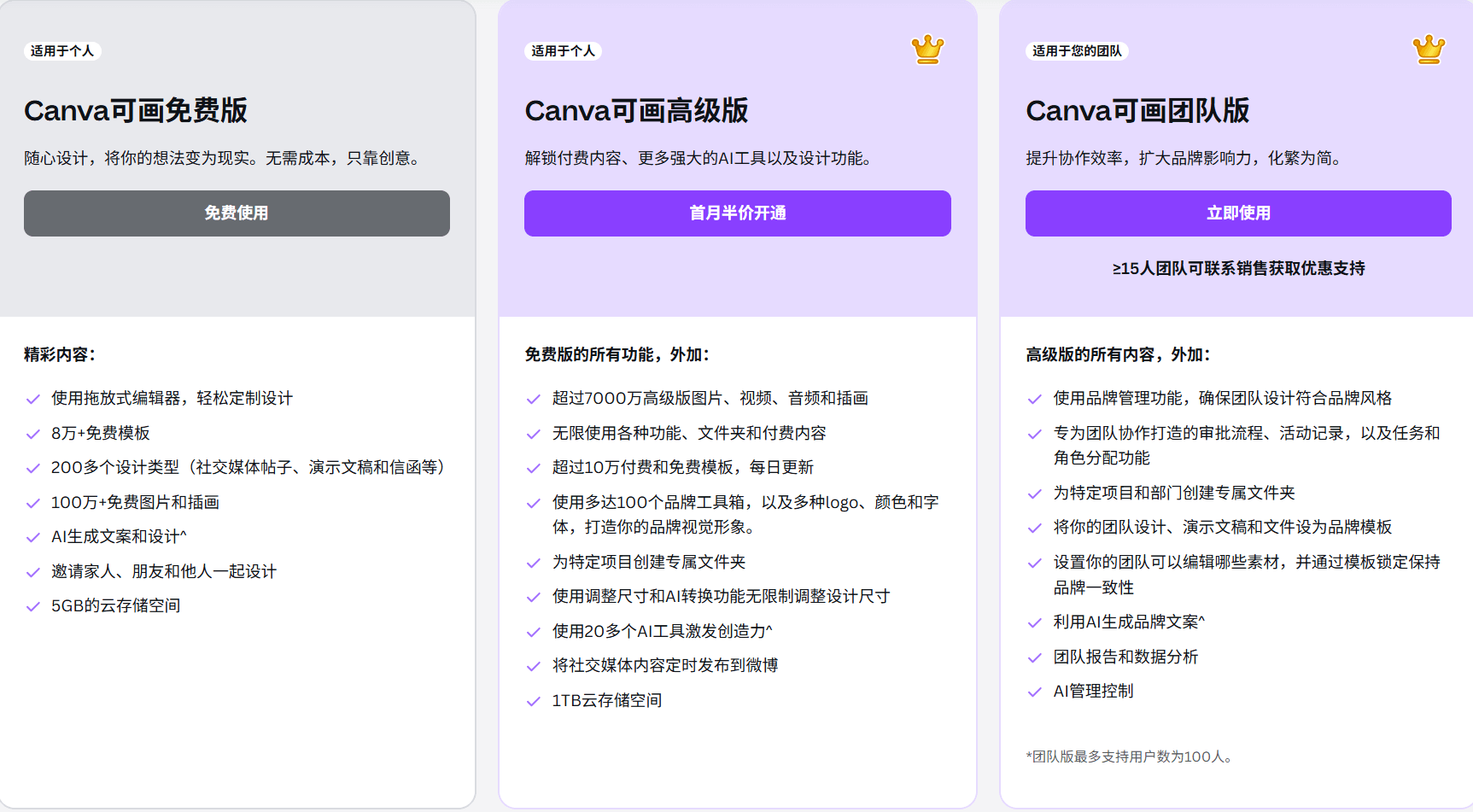Viewport: 1473px width, 812px height.
Task: Click the 立即使用 button
Action: 1237,213
